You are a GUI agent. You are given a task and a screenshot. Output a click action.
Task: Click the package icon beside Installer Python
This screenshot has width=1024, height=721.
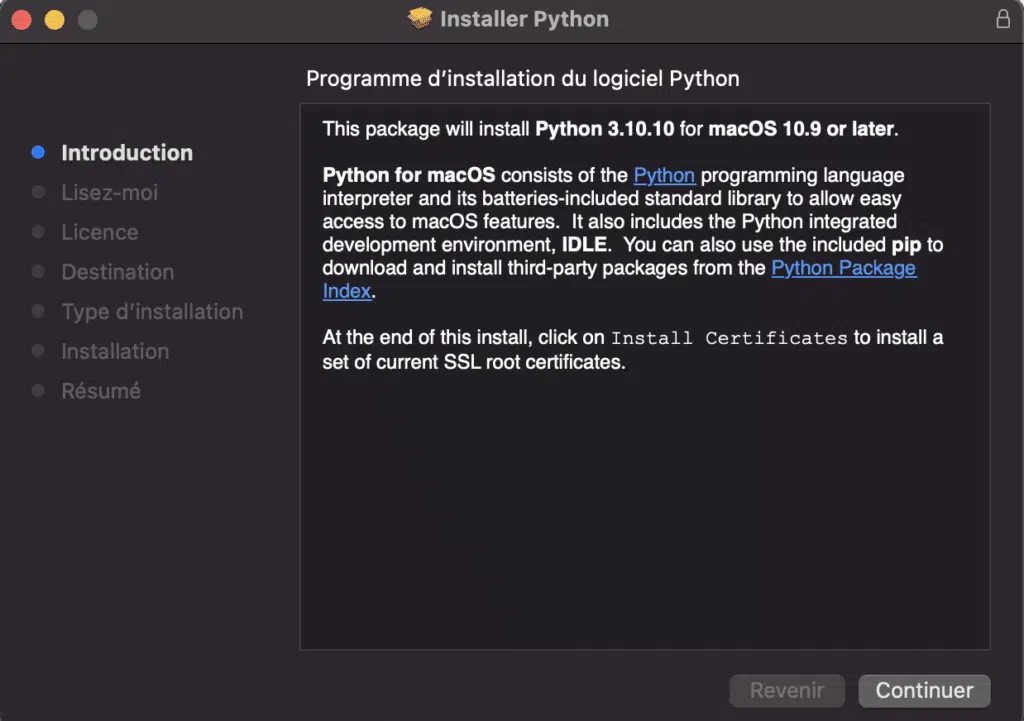[x=420, y=18]
